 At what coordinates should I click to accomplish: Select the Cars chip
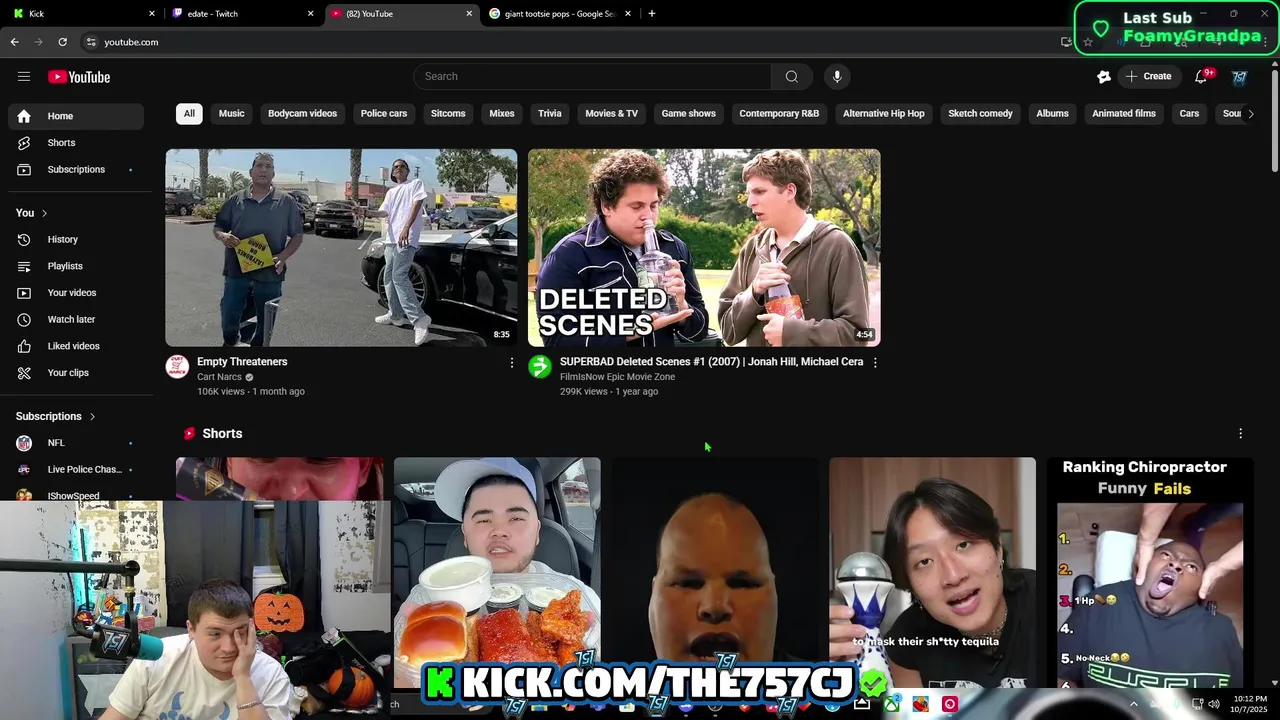coord(1189,114)
